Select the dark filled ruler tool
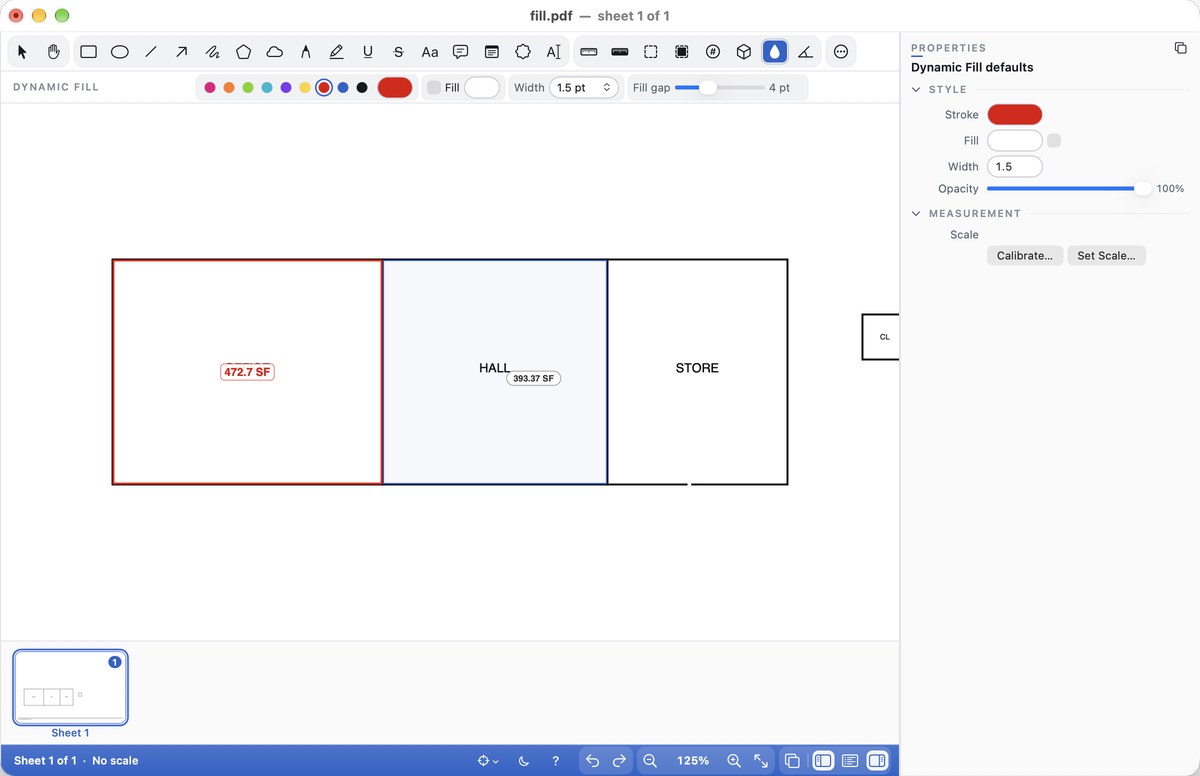 pos(620,51)
